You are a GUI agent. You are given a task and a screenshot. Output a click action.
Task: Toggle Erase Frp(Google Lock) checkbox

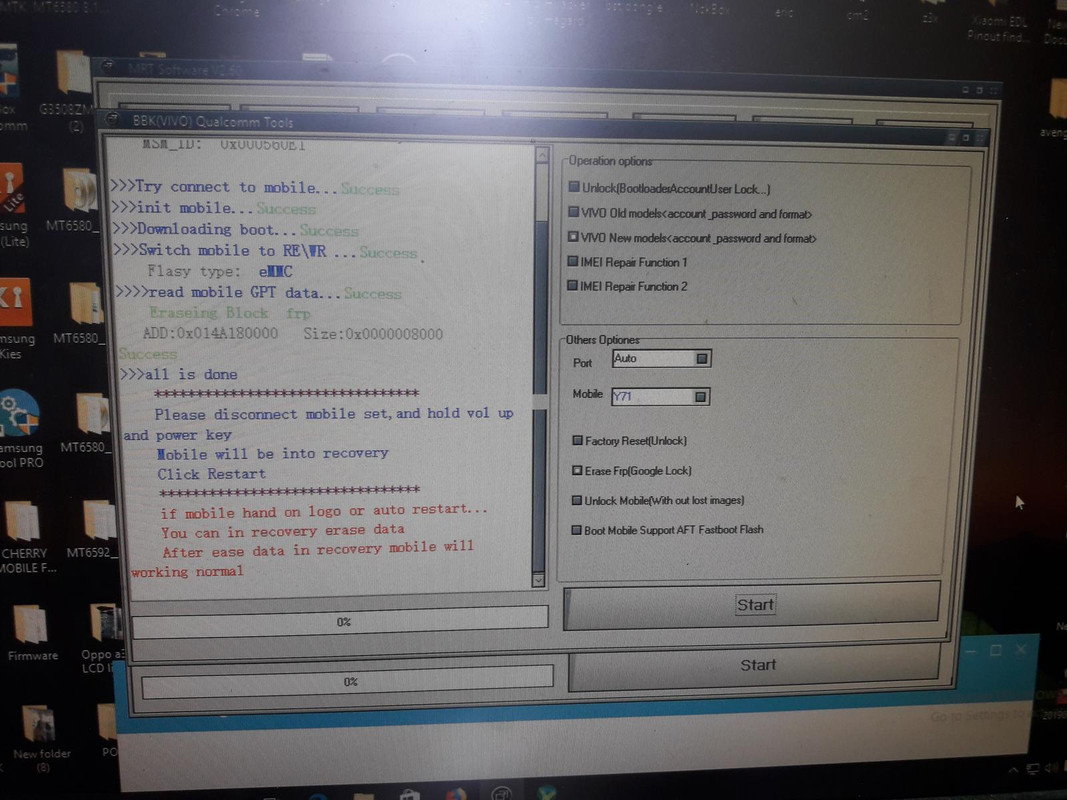click(x=577, y=470)
